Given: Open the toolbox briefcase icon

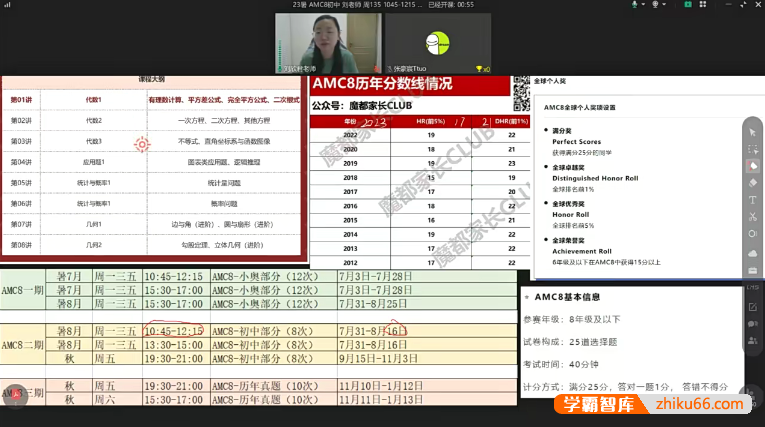Looking at the screenshot, I should [752, 270].
